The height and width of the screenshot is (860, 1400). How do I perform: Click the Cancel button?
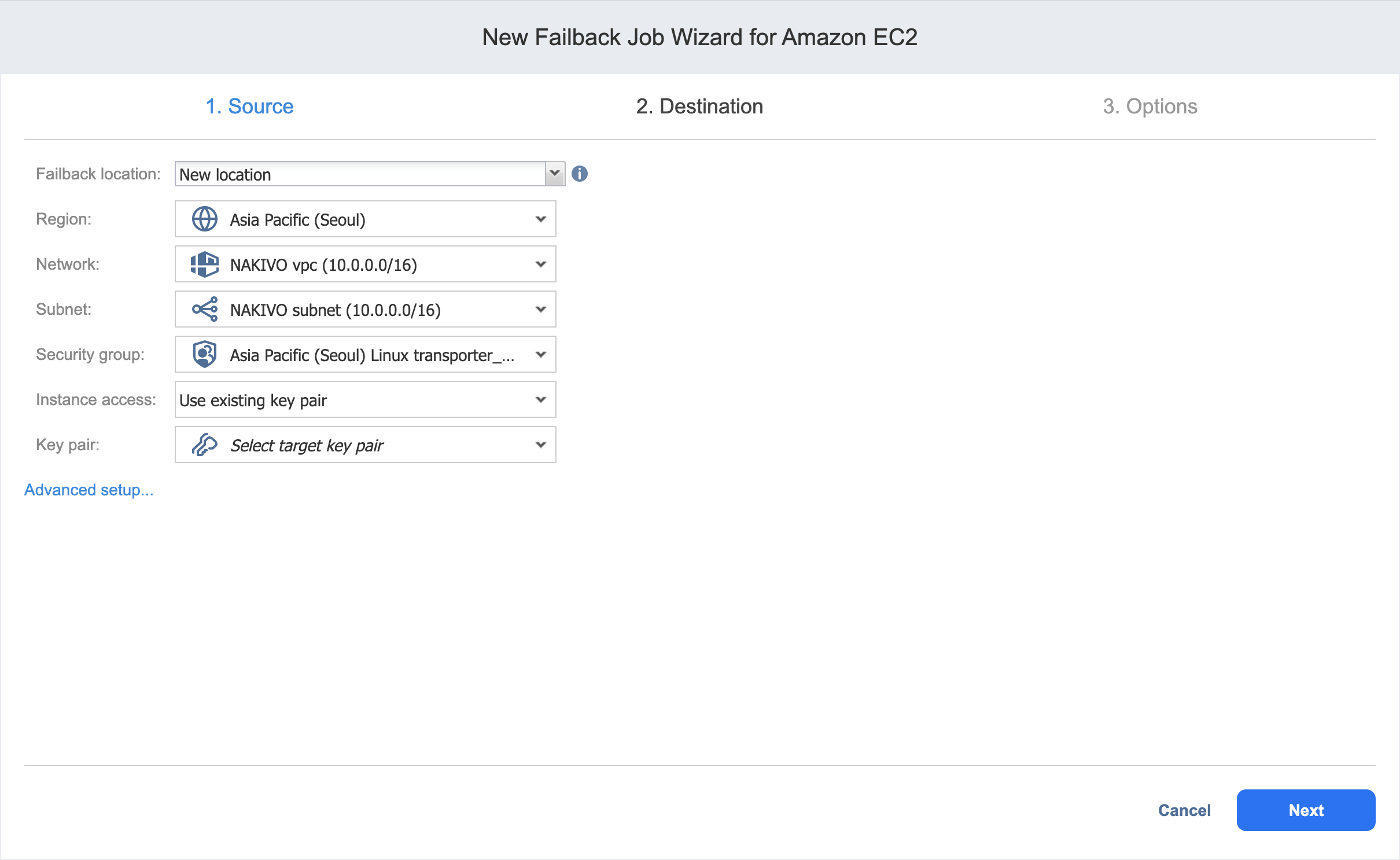[1184, 810]
